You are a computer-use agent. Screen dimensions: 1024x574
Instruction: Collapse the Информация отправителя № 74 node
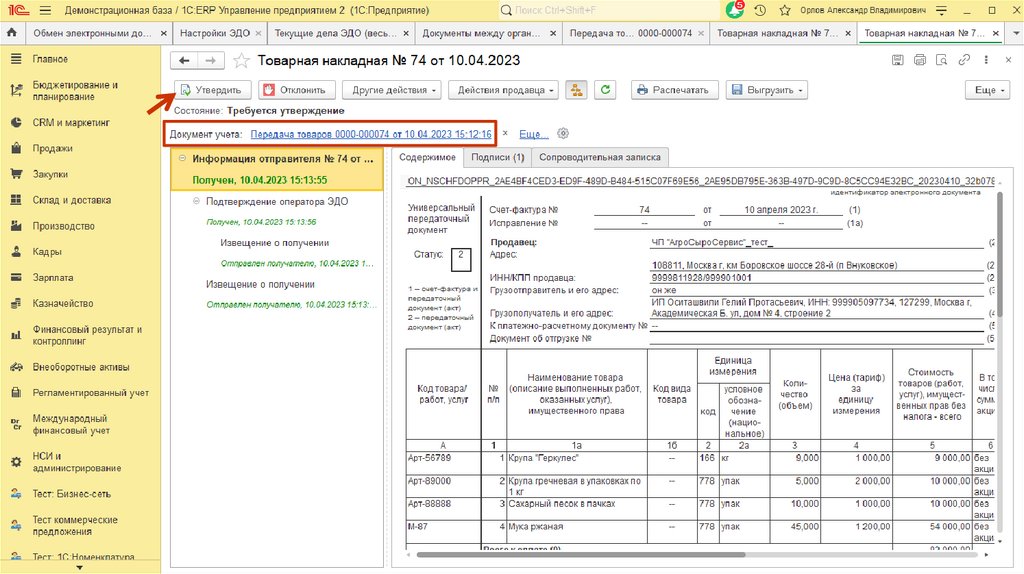coord(181,158)
